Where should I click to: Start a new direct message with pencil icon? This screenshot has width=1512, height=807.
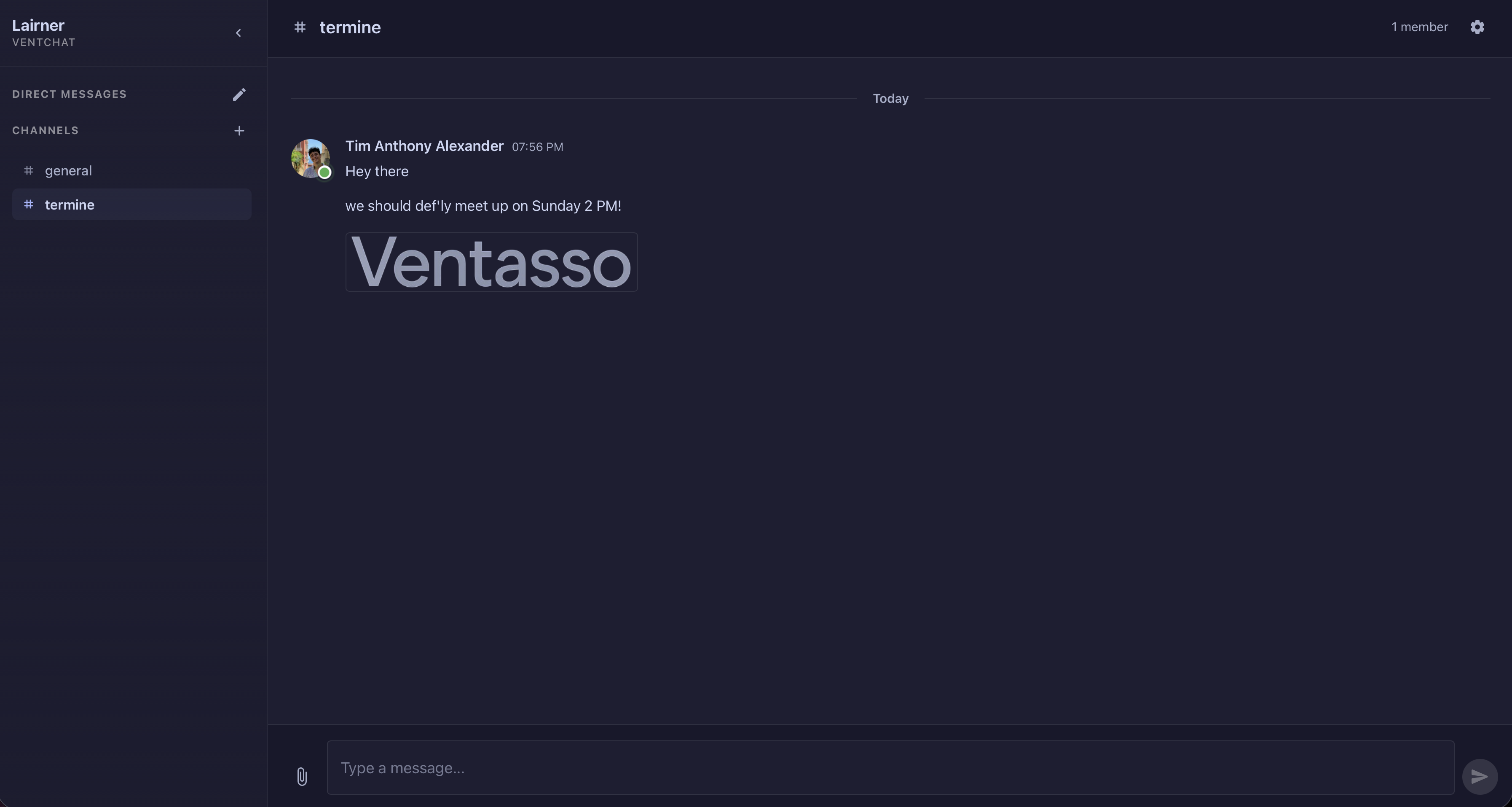239,94
